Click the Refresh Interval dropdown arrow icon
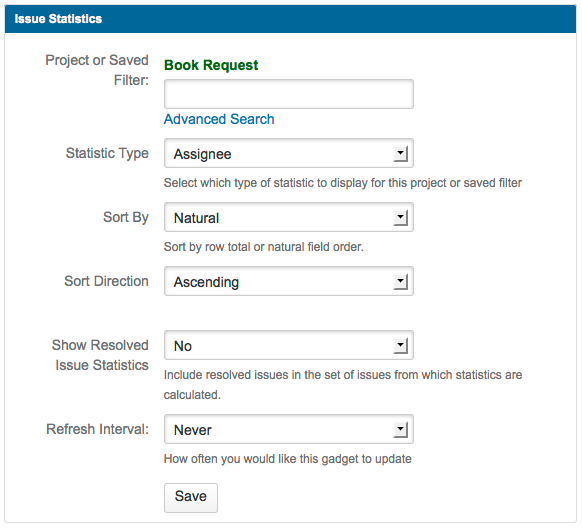Screen dimensions: 582x529 tap(400, 430)
